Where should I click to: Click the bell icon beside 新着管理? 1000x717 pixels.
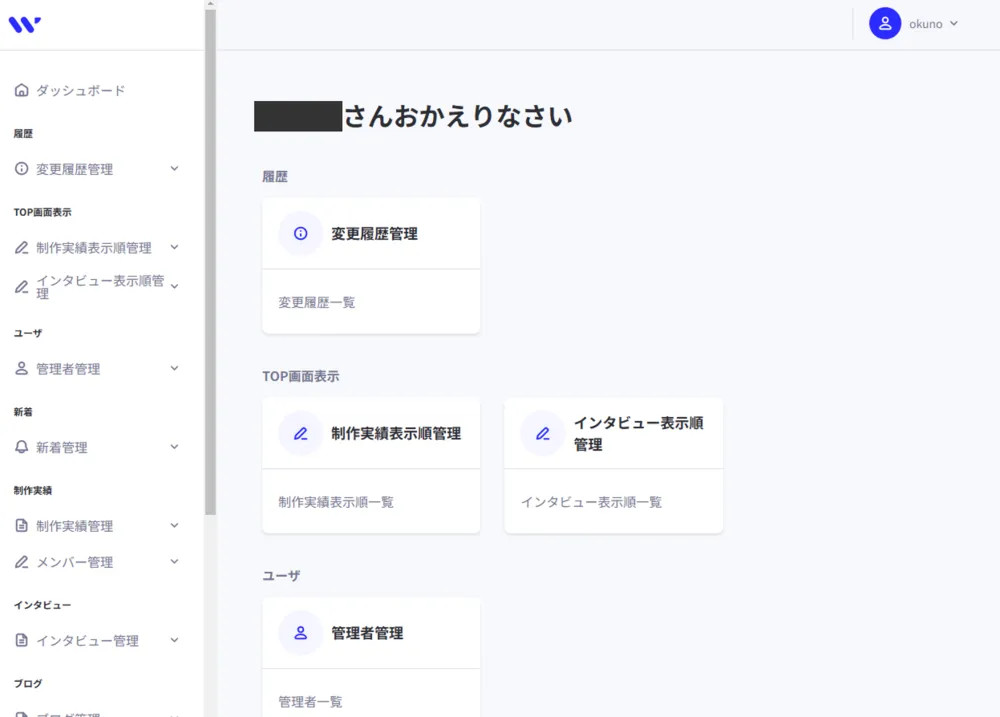click(22, 447)
